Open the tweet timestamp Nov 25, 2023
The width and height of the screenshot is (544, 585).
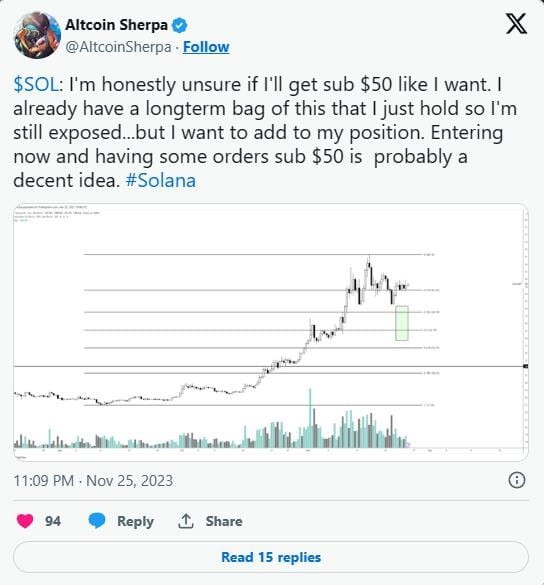[x=93, y=481]
